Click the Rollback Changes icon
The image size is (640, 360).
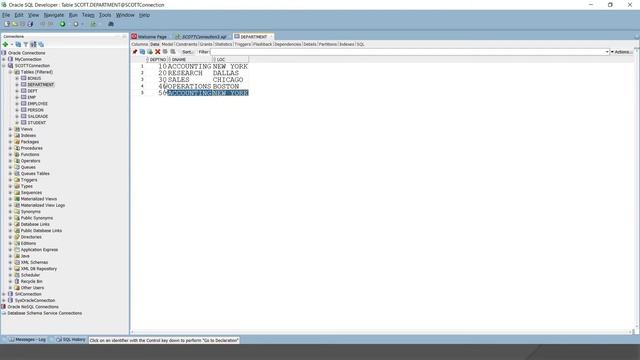tap(173, 52)
